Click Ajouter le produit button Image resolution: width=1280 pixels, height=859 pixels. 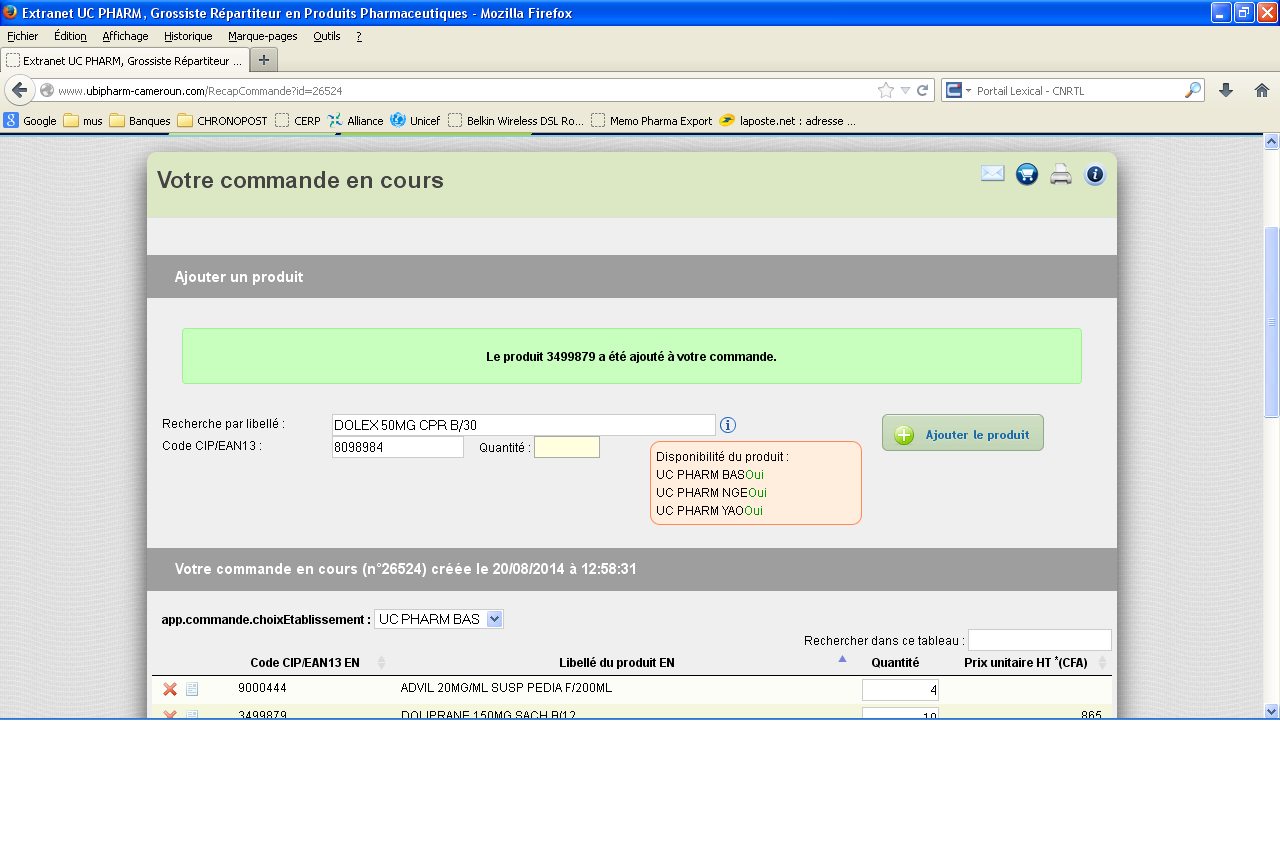963,433
